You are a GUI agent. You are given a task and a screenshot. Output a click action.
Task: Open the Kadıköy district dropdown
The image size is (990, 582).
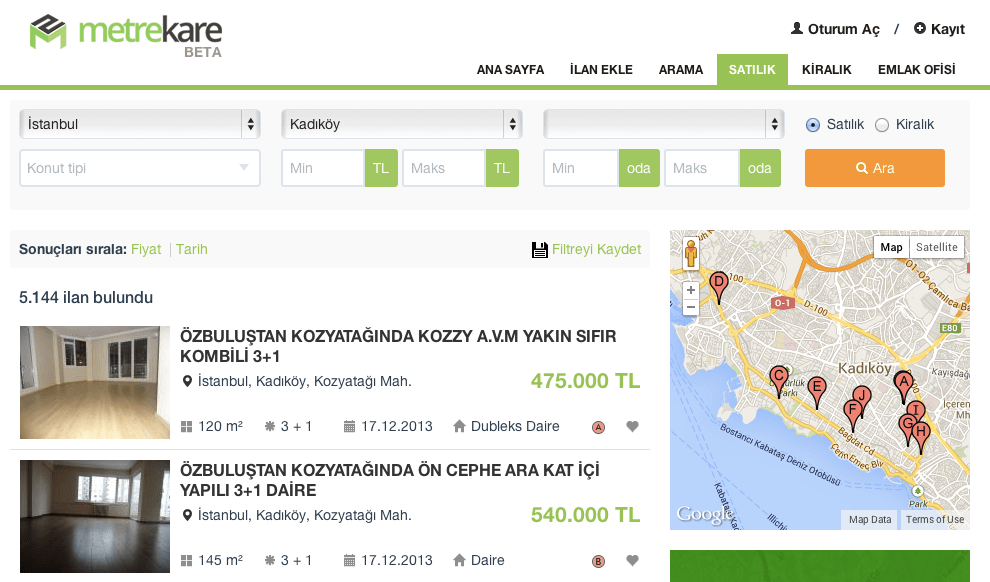402,125
